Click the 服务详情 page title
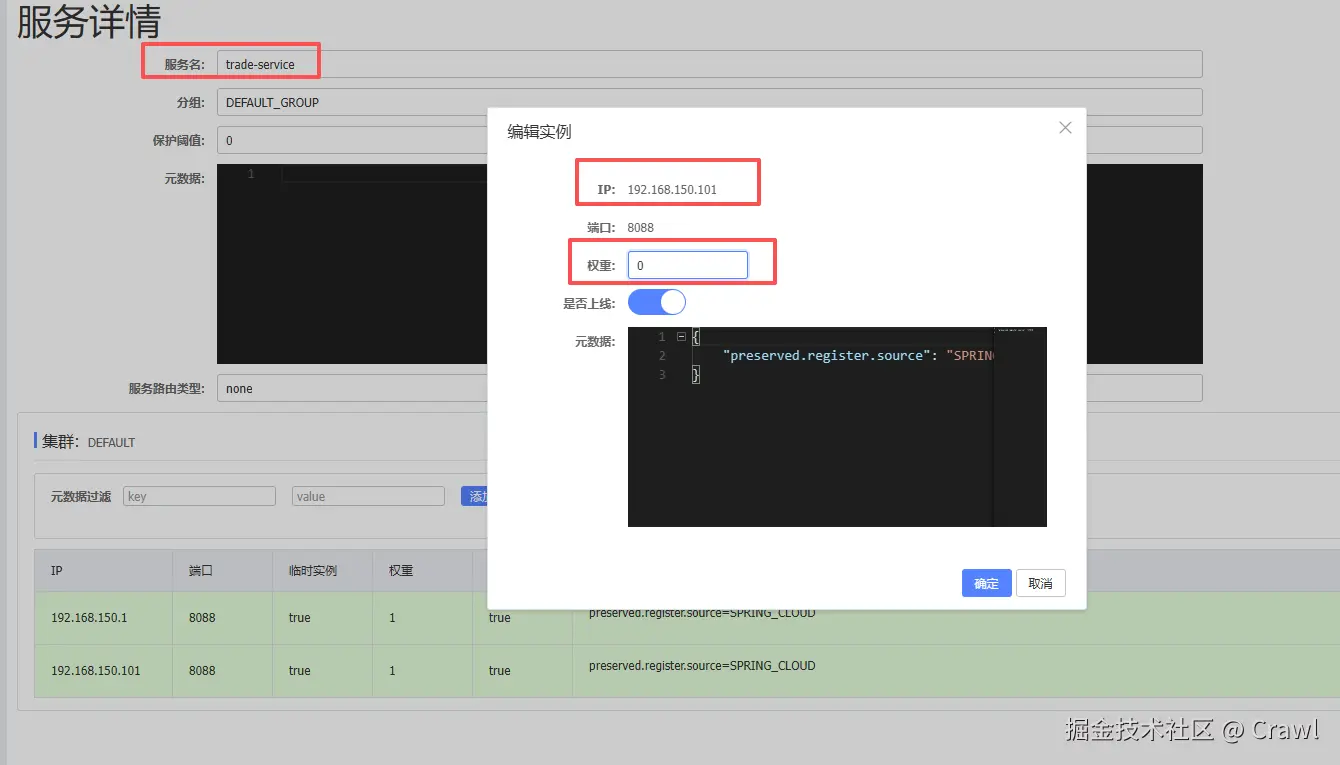Screen dimensions: 1340x765 click(x=89, y=21)
